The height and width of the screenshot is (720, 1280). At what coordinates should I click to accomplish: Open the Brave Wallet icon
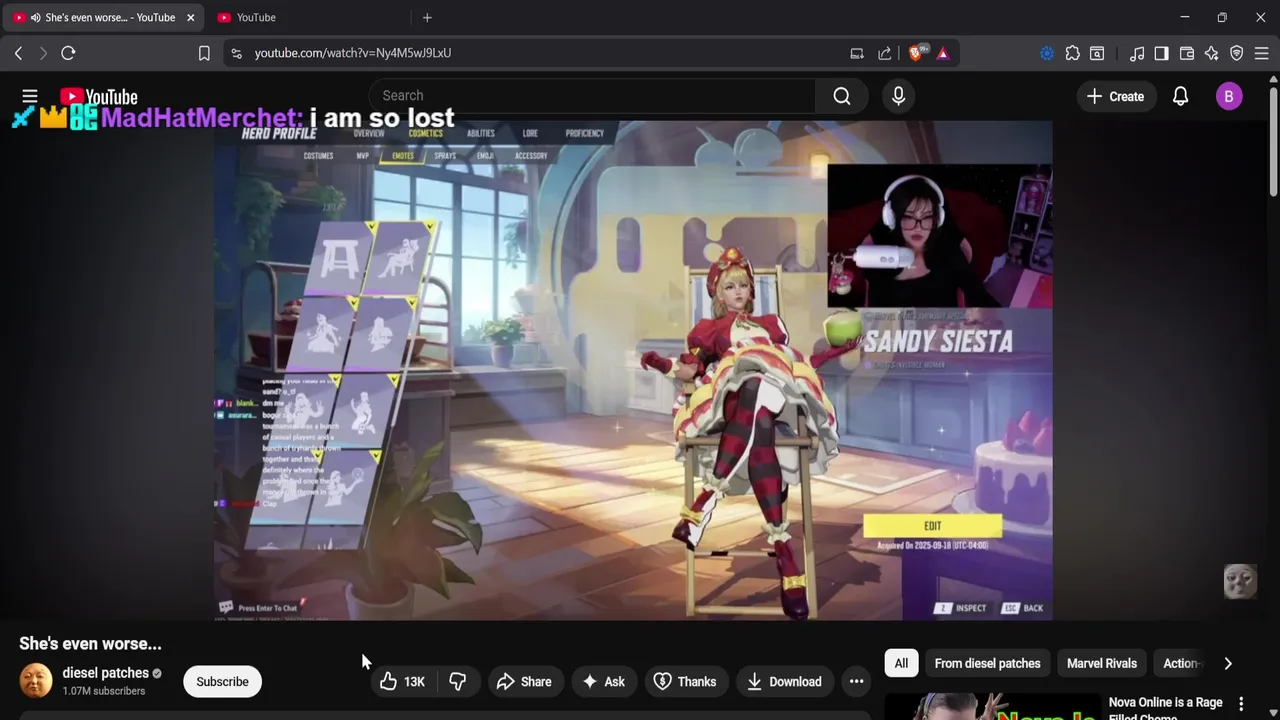(x=1187, y=53)
